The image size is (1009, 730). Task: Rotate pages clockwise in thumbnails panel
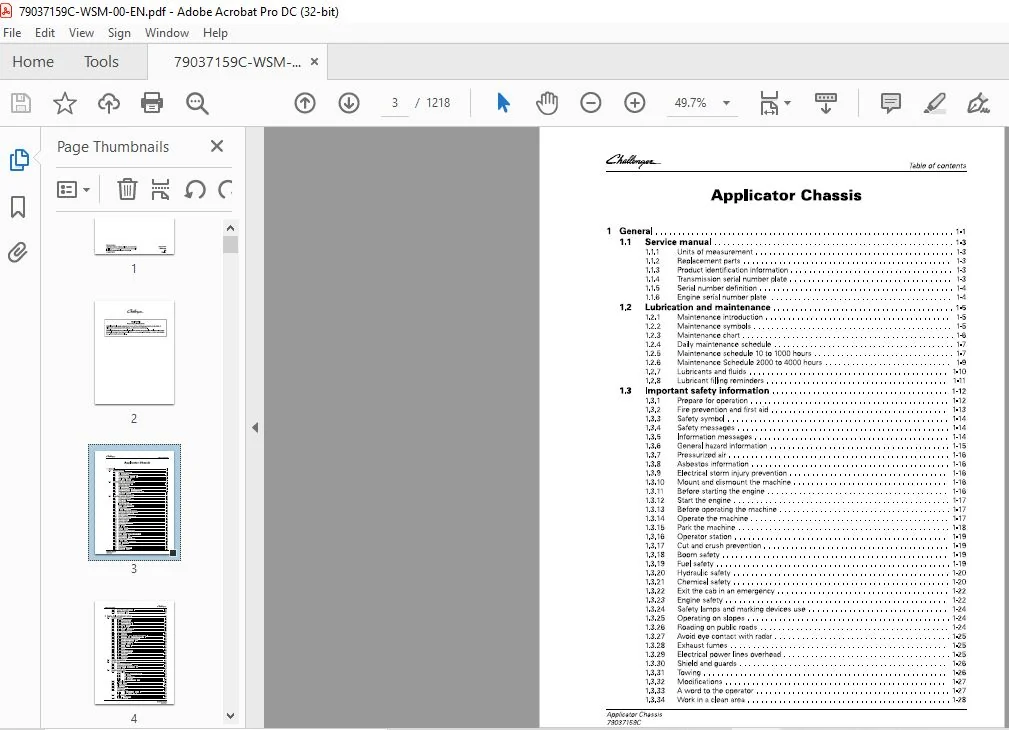(x=225, y=189)
